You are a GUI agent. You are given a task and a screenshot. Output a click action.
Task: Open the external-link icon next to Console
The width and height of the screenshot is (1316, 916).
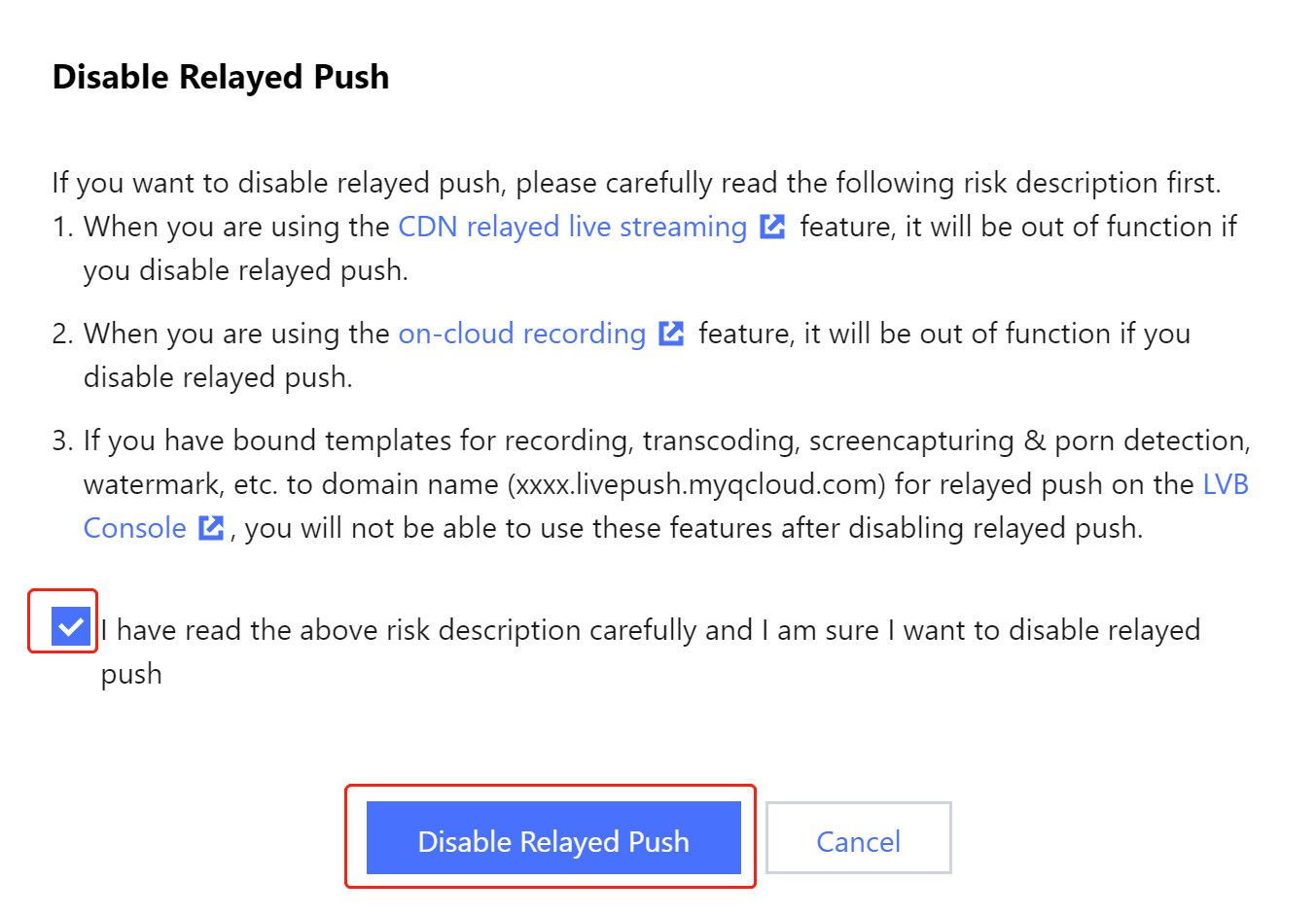211,528
